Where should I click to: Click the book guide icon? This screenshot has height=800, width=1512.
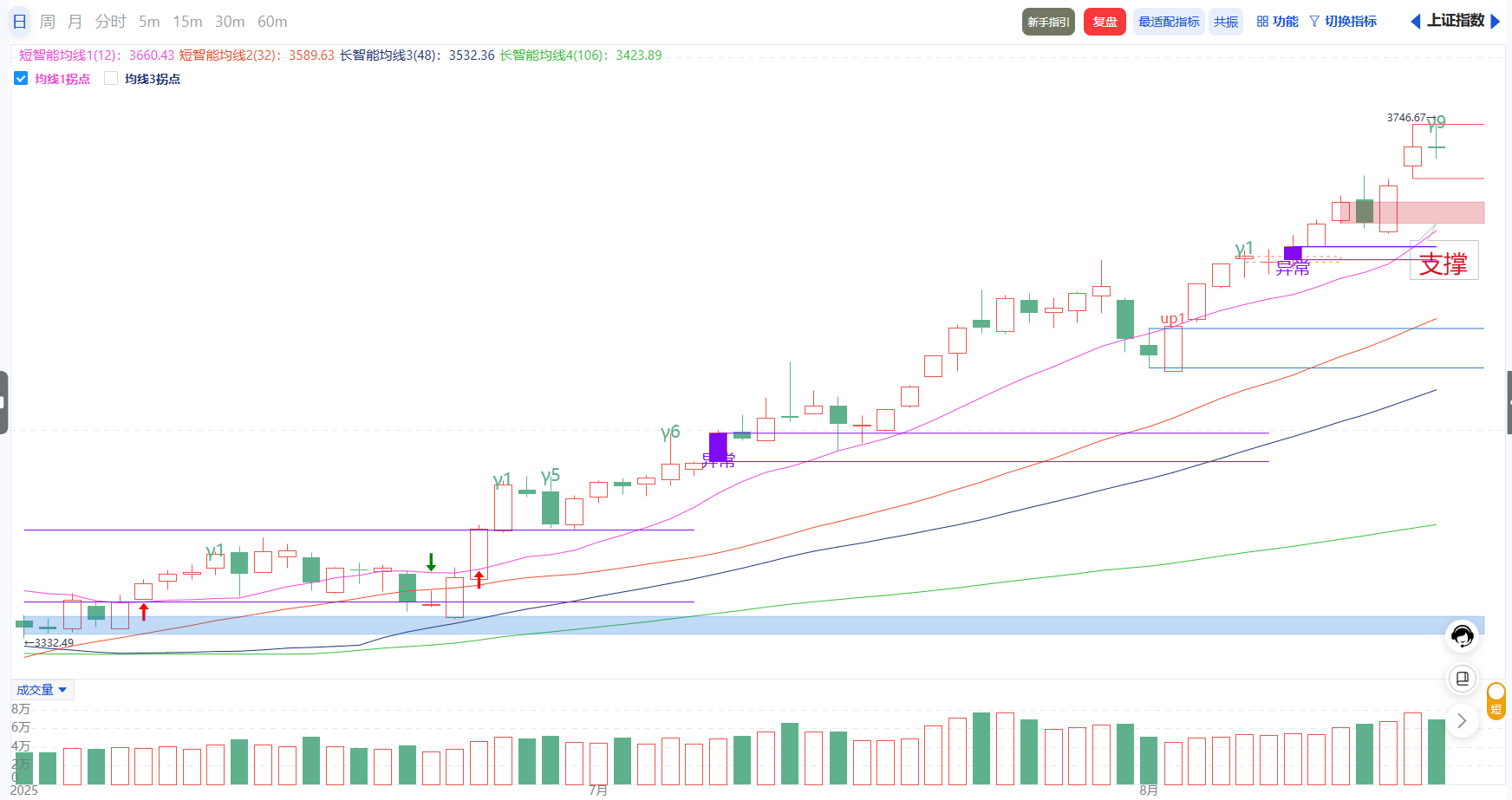pos(1462,678)
